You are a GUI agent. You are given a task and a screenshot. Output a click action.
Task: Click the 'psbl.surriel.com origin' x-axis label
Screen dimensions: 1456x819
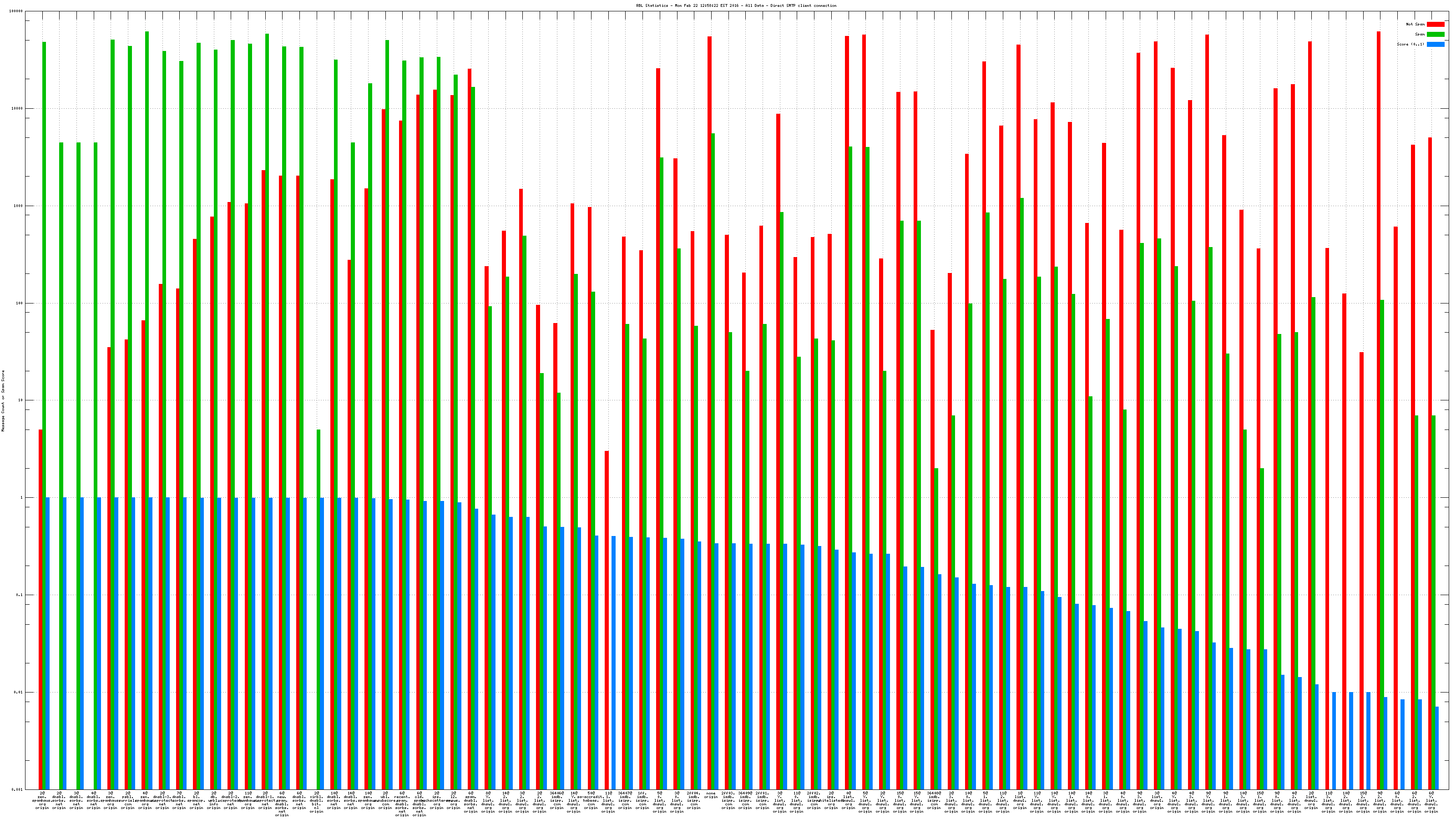[128, 800]
